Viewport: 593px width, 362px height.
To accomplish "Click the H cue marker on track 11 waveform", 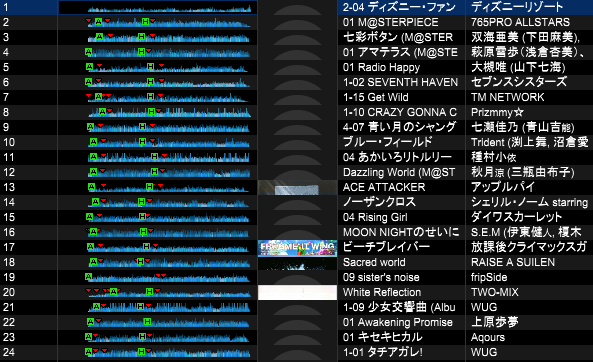I will 154,156.
